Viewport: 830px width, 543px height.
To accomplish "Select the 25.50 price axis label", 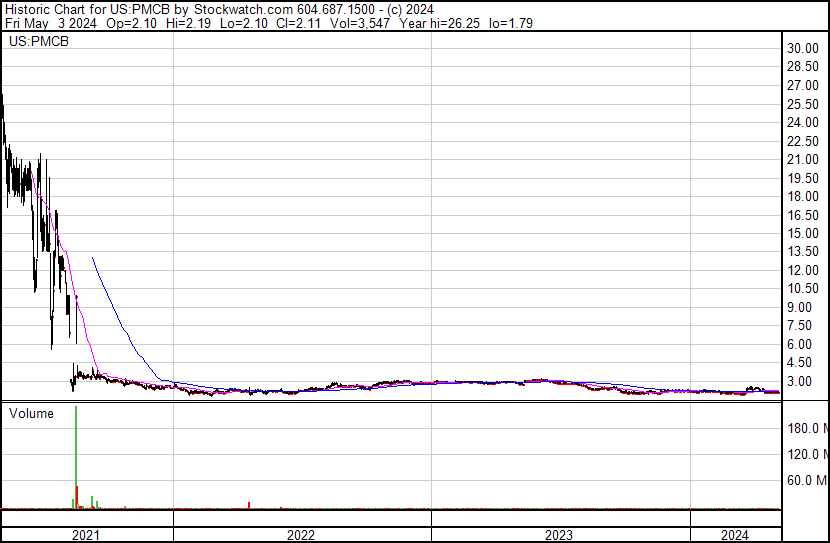I will tap(803, 104).
